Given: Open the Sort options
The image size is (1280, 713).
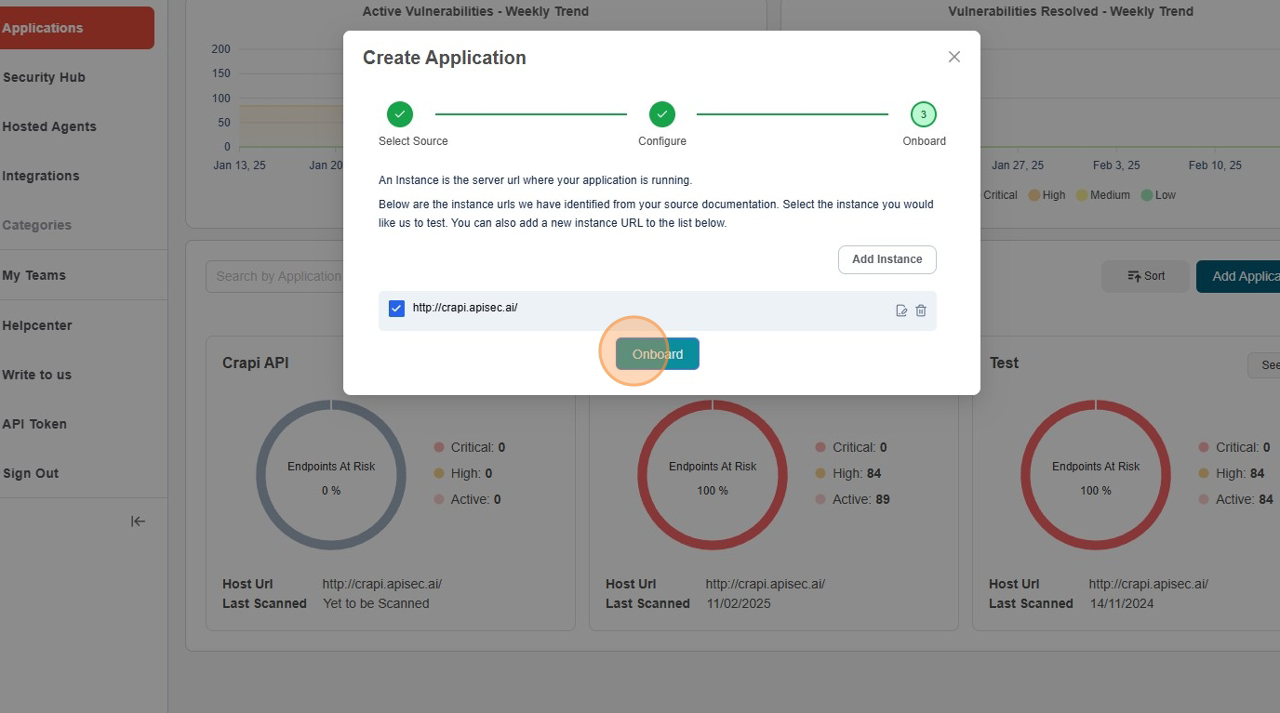Looking at the screenshot, I should pyautogui.click(x=1146, y=276).
